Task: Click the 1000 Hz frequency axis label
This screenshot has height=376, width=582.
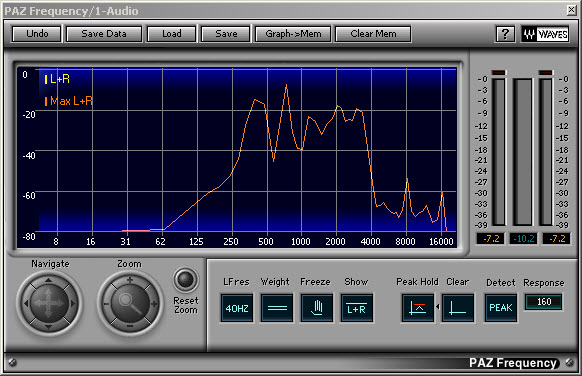Action: (x=300, y=242)
